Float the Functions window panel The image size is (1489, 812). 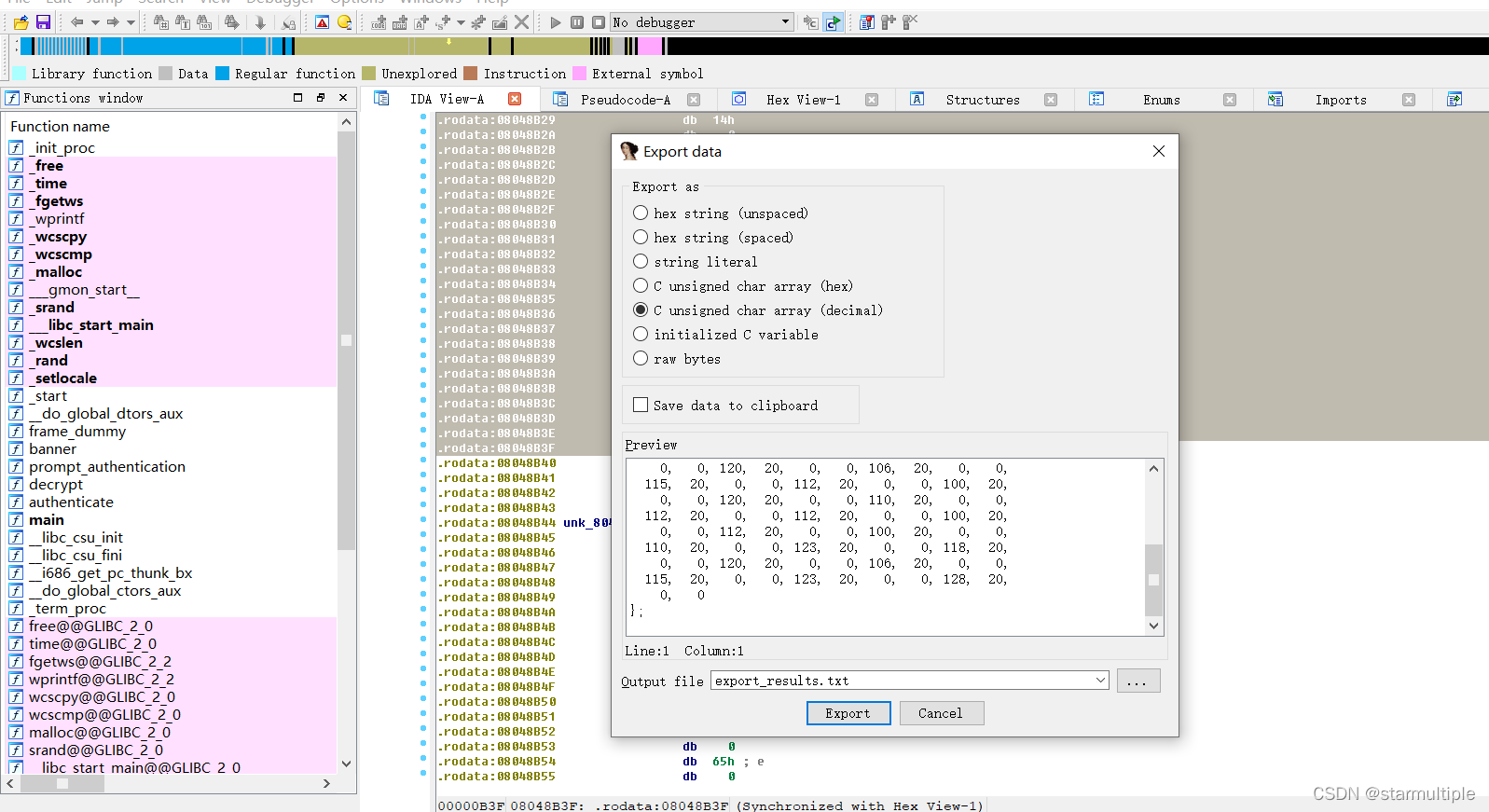click(320, 97)
